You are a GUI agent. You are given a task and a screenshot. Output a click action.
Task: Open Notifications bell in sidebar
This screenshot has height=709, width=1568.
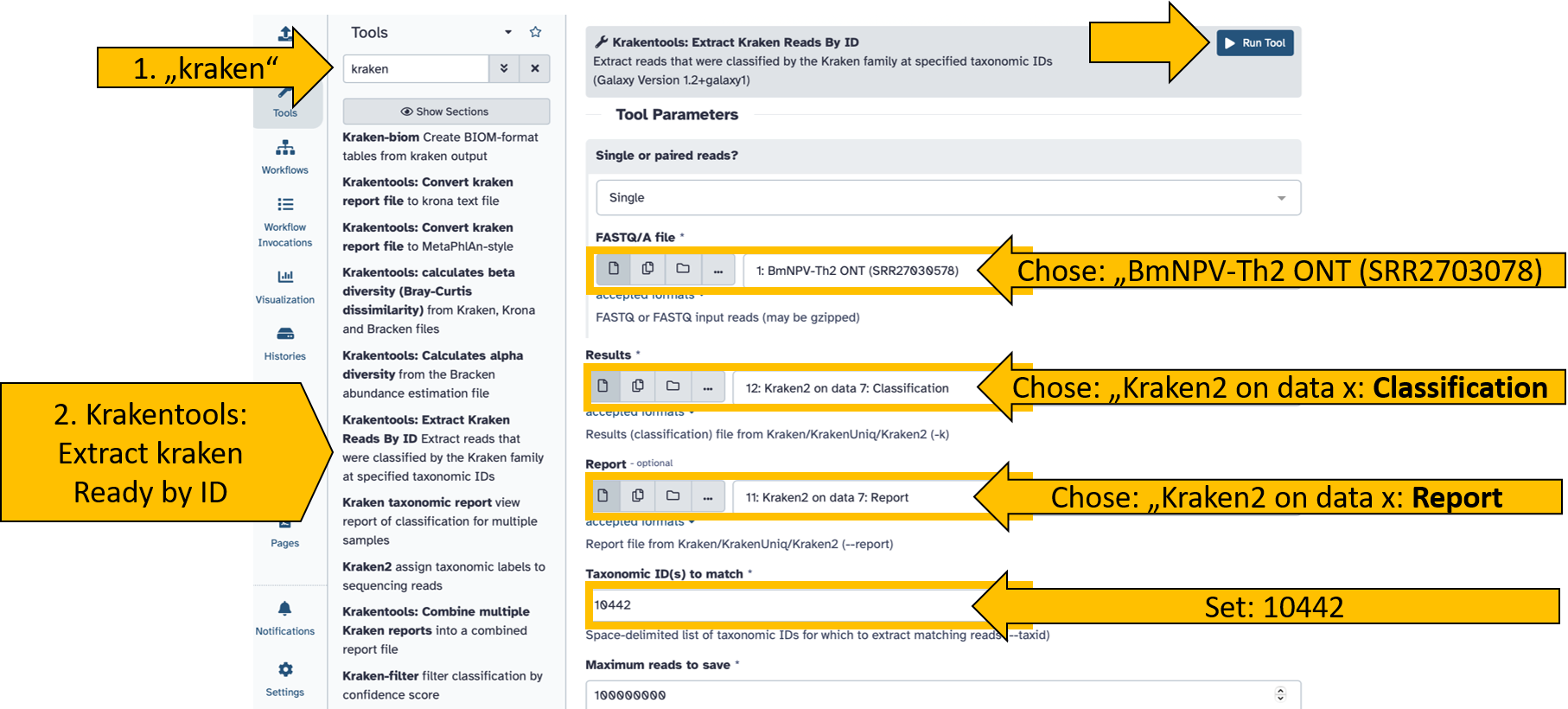click(285, 618)
